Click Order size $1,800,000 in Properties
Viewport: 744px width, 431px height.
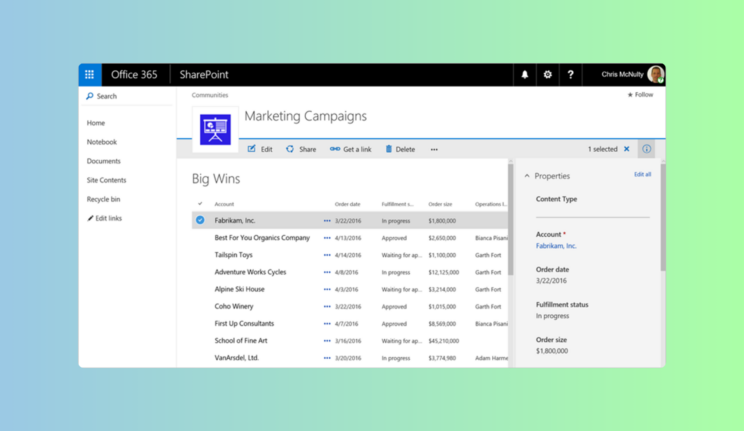point(552,351)
